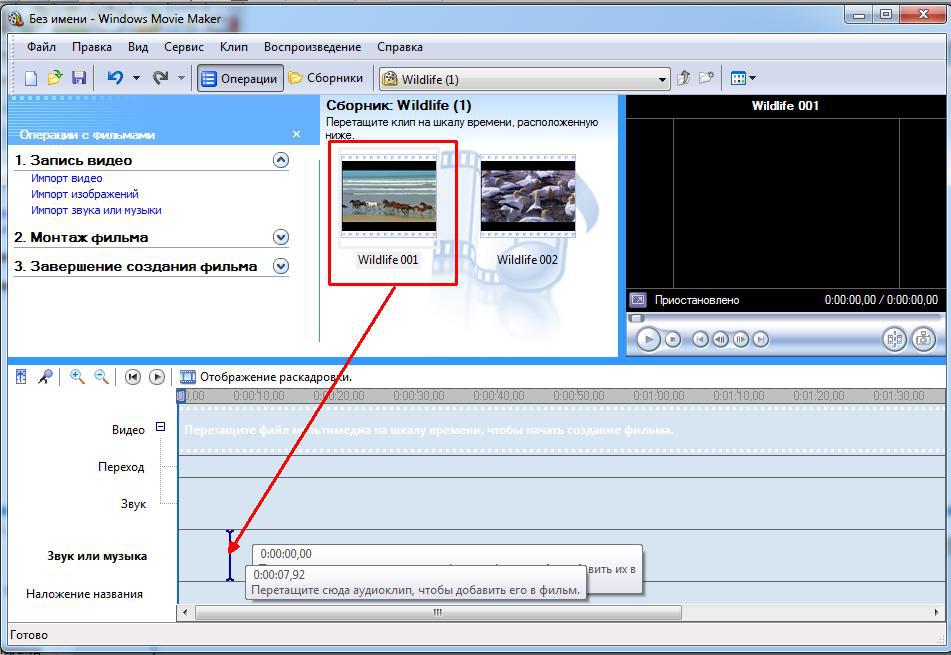Click the Импорт звука или музыки link
951x655 pixels.
tap(96, 210)
